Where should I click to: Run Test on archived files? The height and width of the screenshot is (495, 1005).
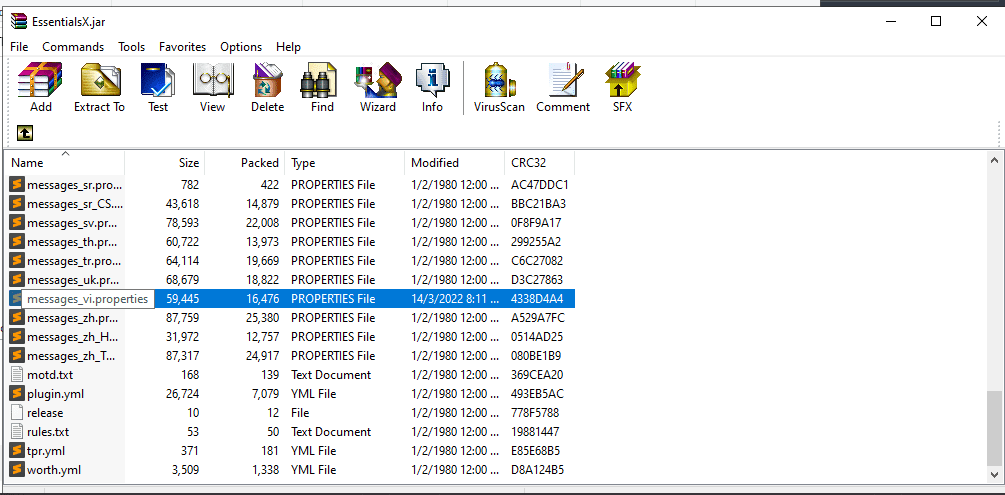(x=158, y=87)
